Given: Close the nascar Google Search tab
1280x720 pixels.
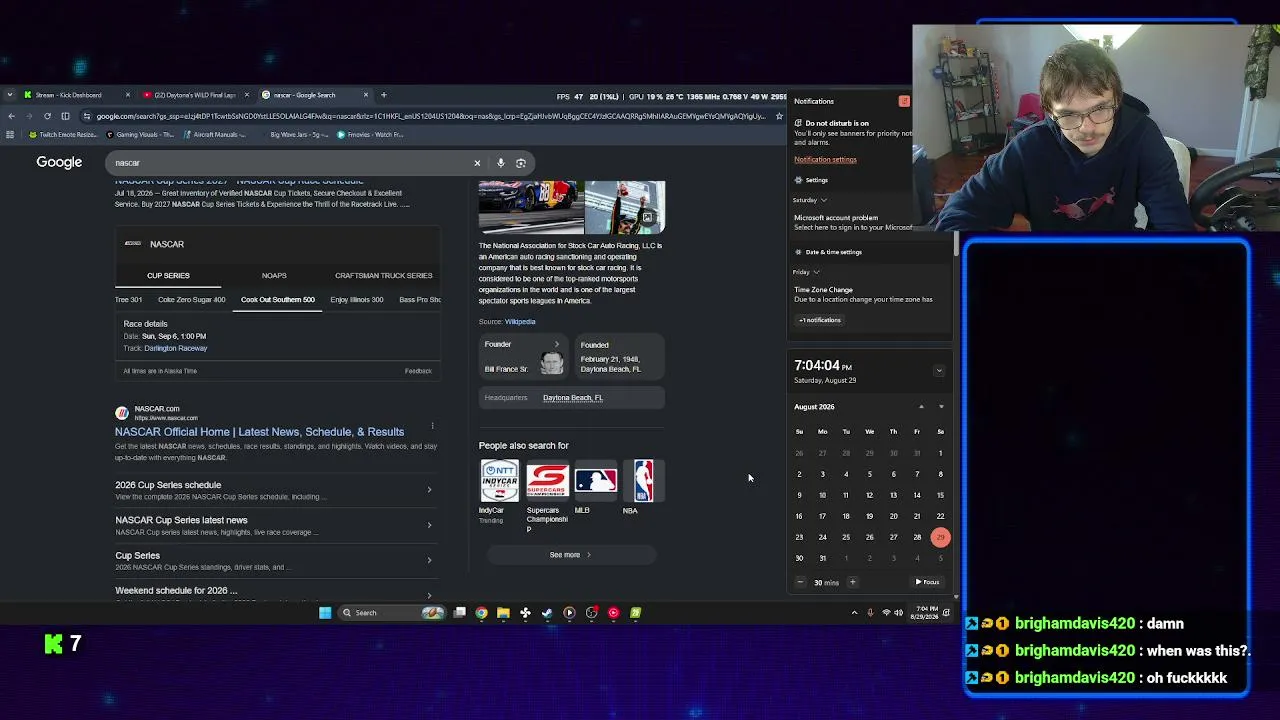Looking at the screenshot, I should [366, 95].
